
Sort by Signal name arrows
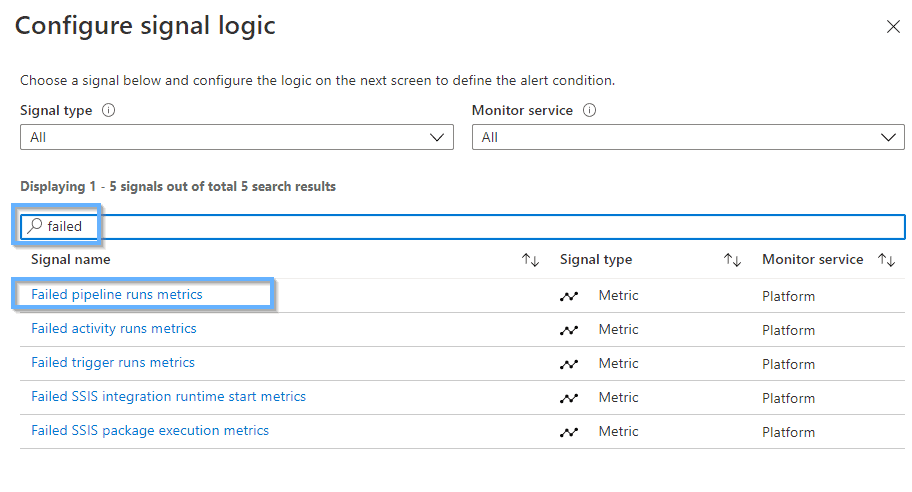tap(530, 260)
